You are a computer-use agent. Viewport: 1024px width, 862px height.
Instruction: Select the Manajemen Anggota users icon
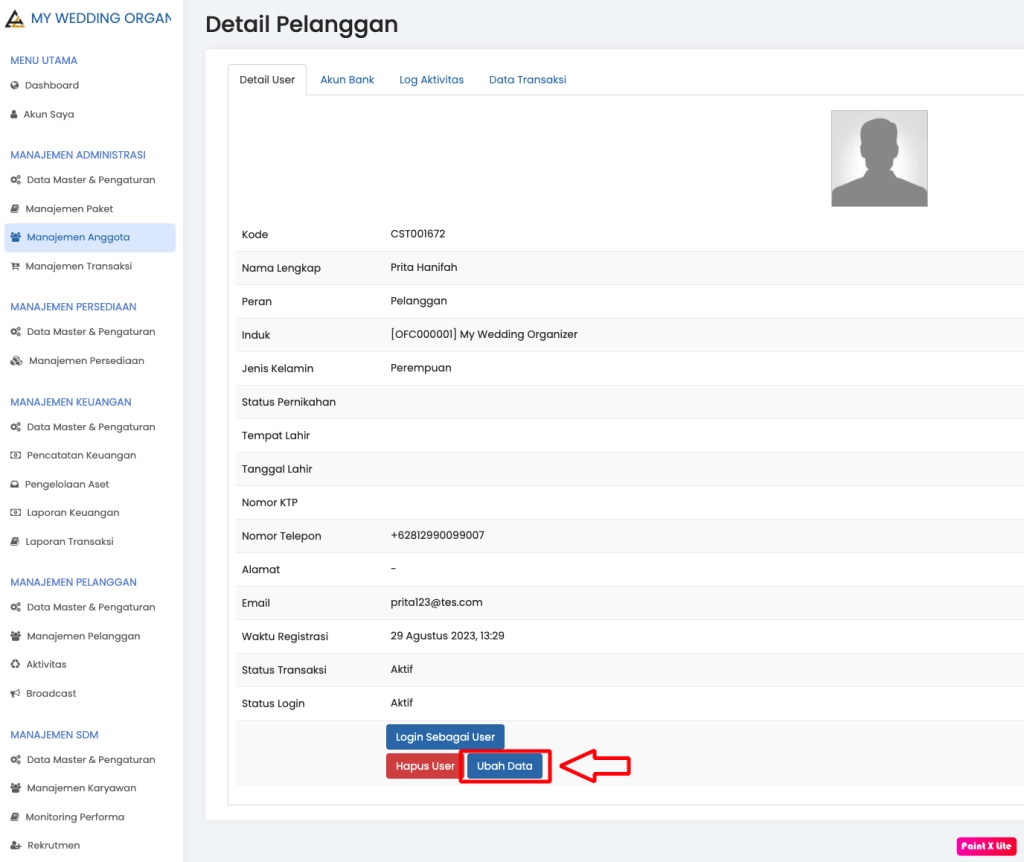tap(16, 238)
